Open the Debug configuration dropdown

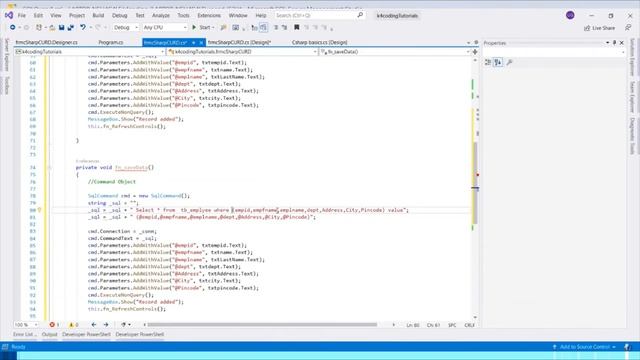125,27
